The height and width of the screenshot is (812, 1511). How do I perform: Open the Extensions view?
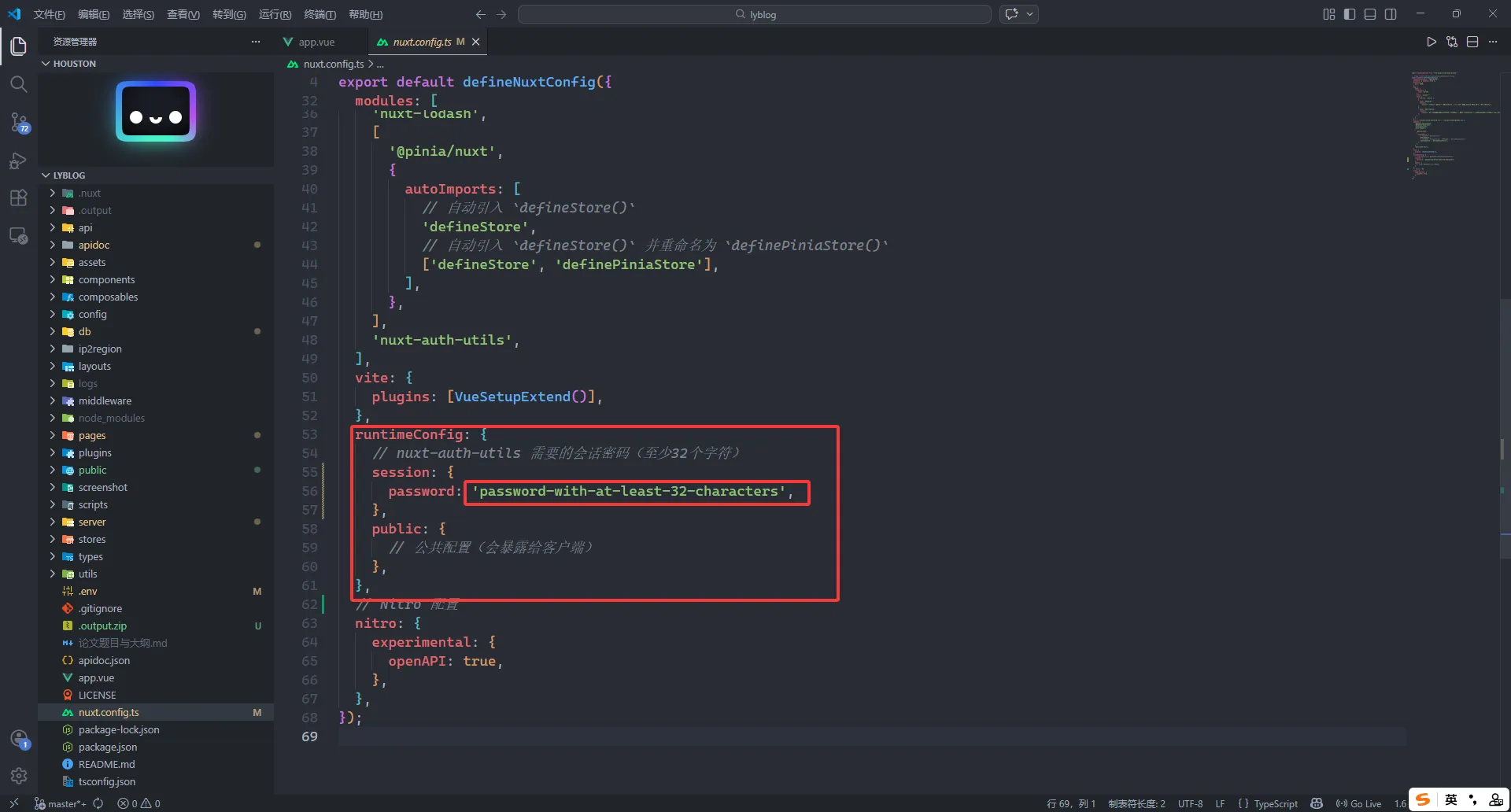pos(19,198)
